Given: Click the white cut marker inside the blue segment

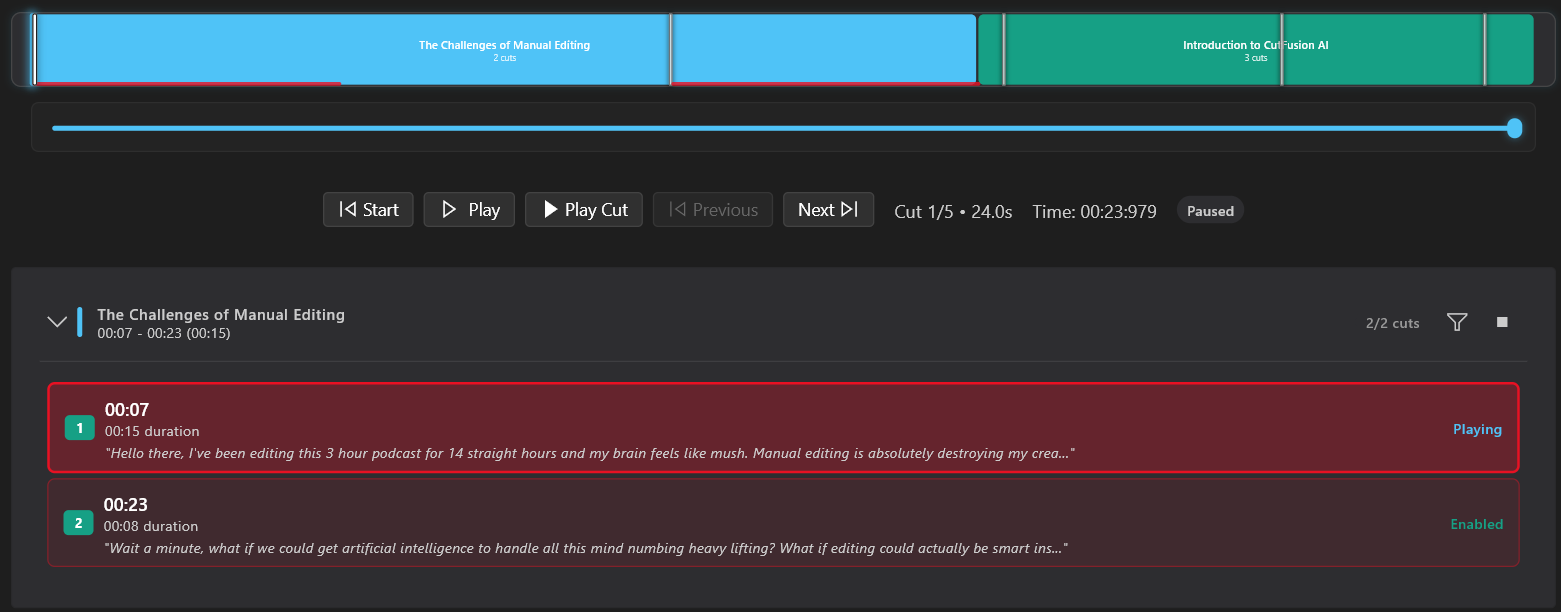Looking at the screenshot, I should tap(671, 48).
